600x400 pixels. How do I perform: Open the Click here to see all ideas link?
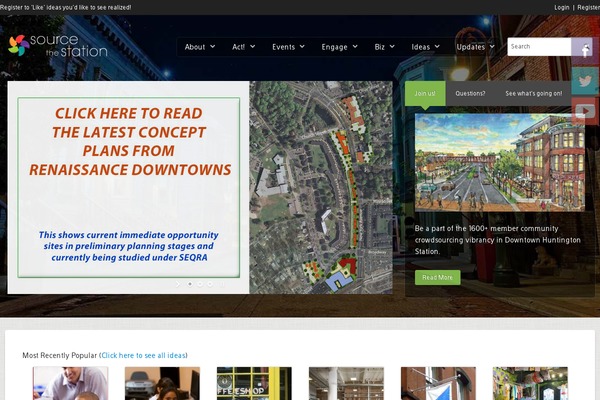click(x=143, y=355)
